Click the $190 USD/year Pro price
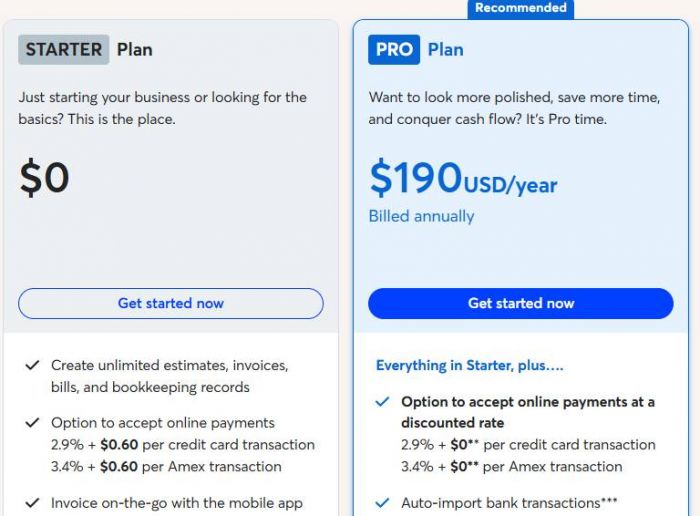The width and height of the screenshot is (700, 516). (x=463, y=179)
